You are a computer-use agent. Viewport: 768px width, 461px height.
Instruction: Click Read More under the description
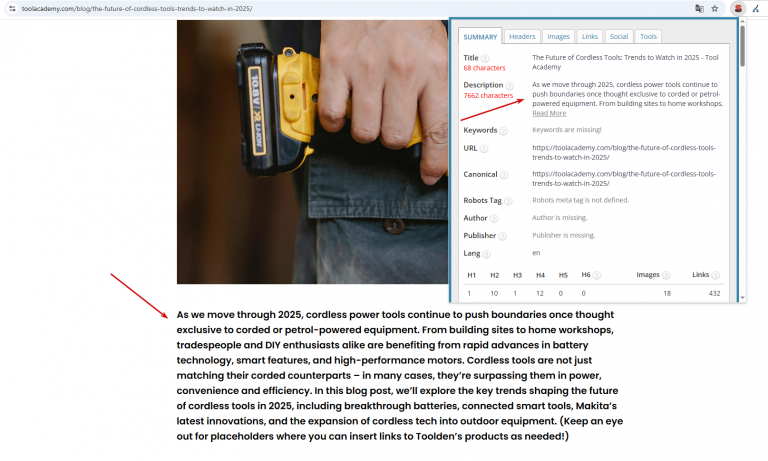[549, 113]
